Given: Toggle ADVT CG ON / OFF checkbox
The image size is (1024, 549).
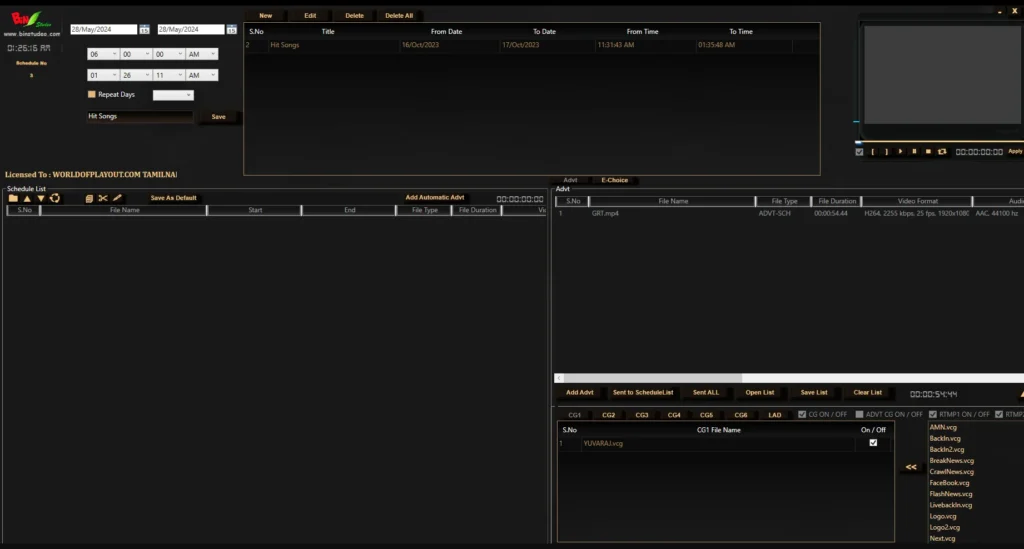Looking at the screenshot, I should click(859, 415).
